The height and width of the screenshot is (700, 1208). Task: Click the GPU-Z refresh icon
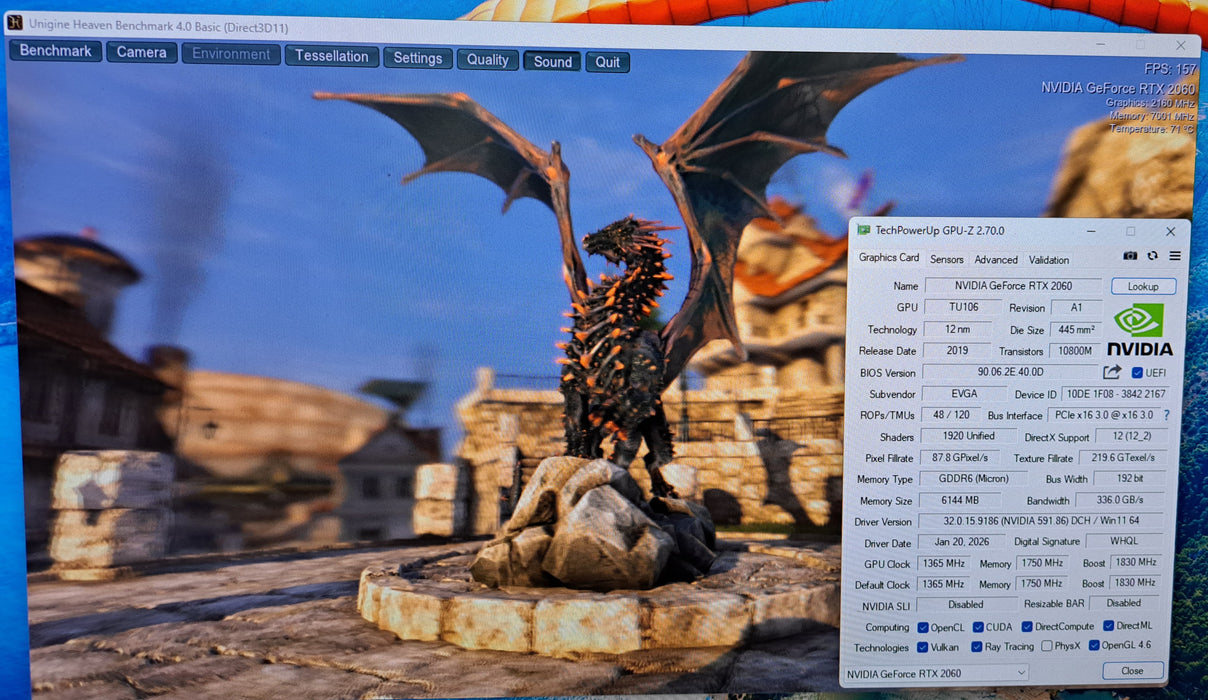pos(1152,256)
